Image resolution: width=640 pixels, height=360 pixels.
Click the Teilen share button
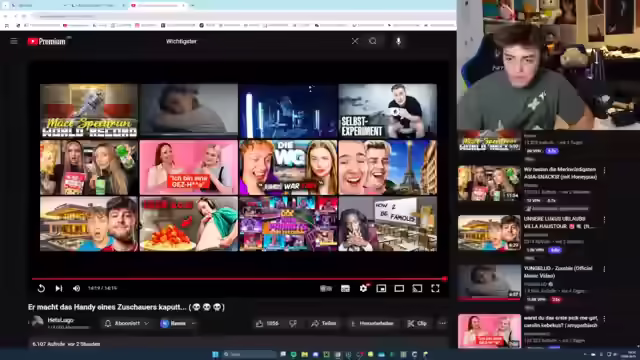tap(324, 323)
